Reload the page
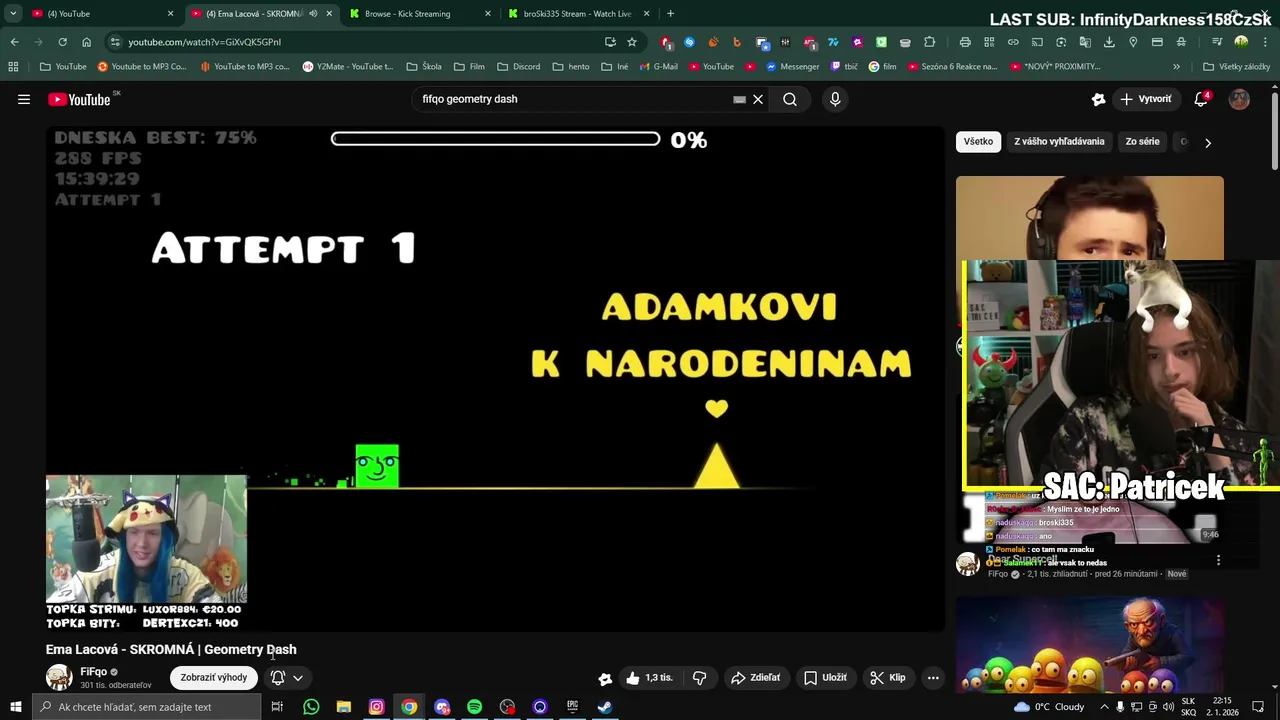Image resolution: width=1280 pixels, height=720 pixels. tap(62, 42)
